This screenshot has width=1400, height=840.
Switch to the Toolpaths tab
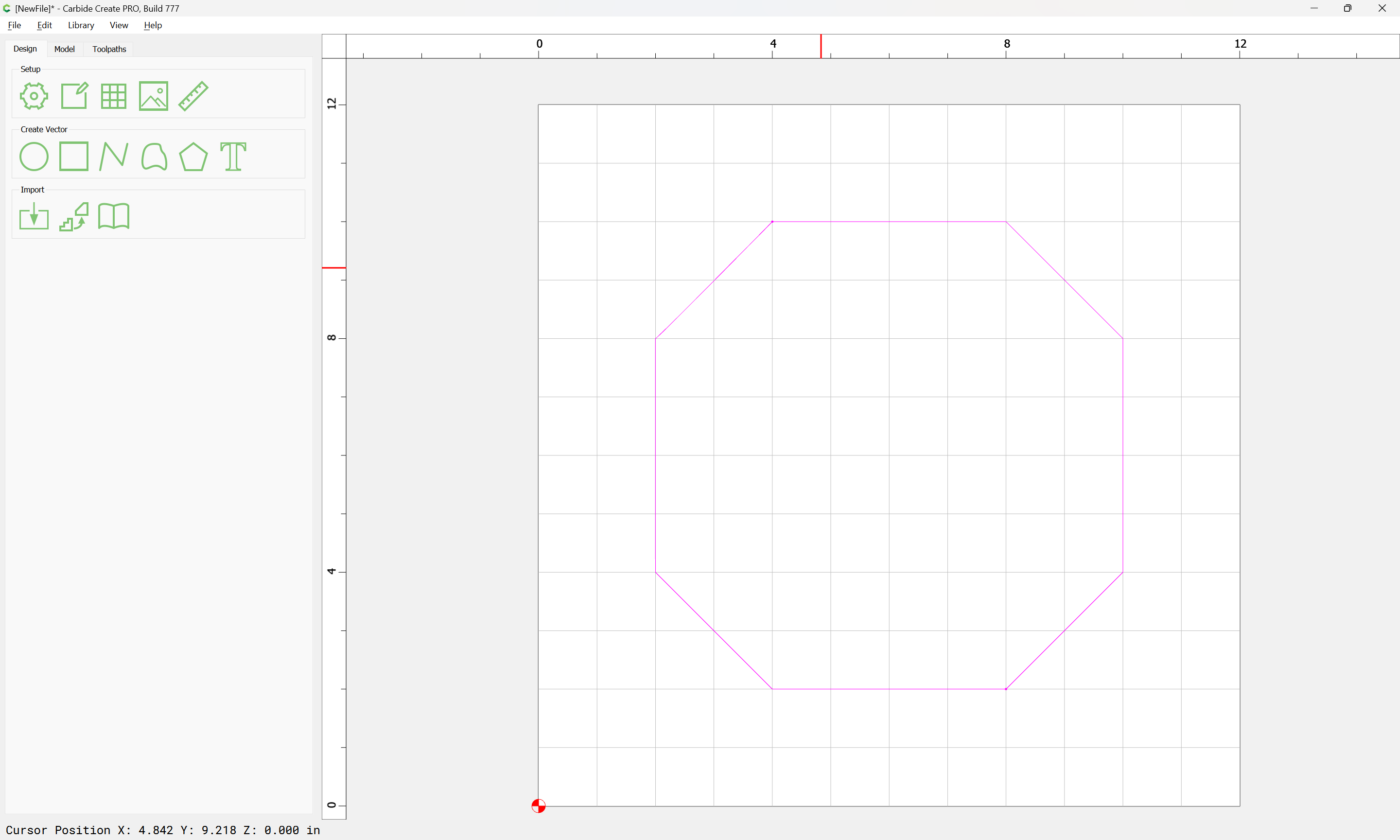[109, 49]
